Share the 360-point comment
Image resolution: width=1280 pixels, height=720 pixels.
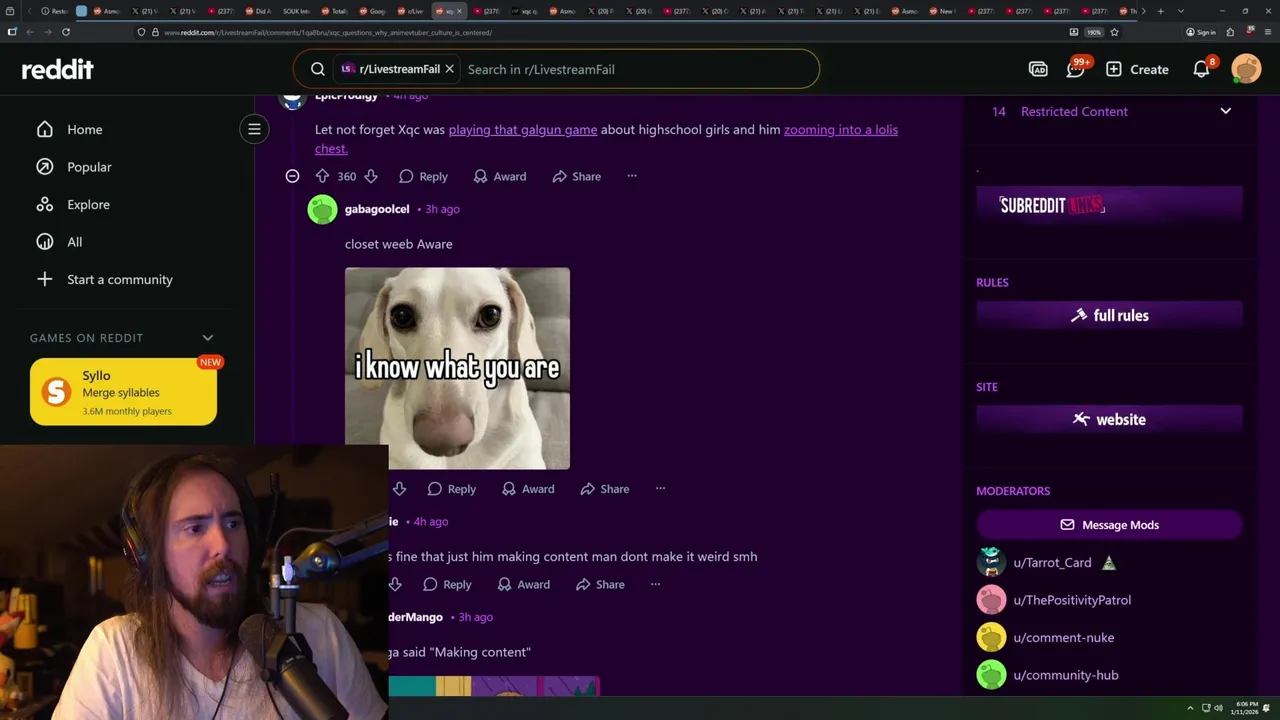pos(576,176)
